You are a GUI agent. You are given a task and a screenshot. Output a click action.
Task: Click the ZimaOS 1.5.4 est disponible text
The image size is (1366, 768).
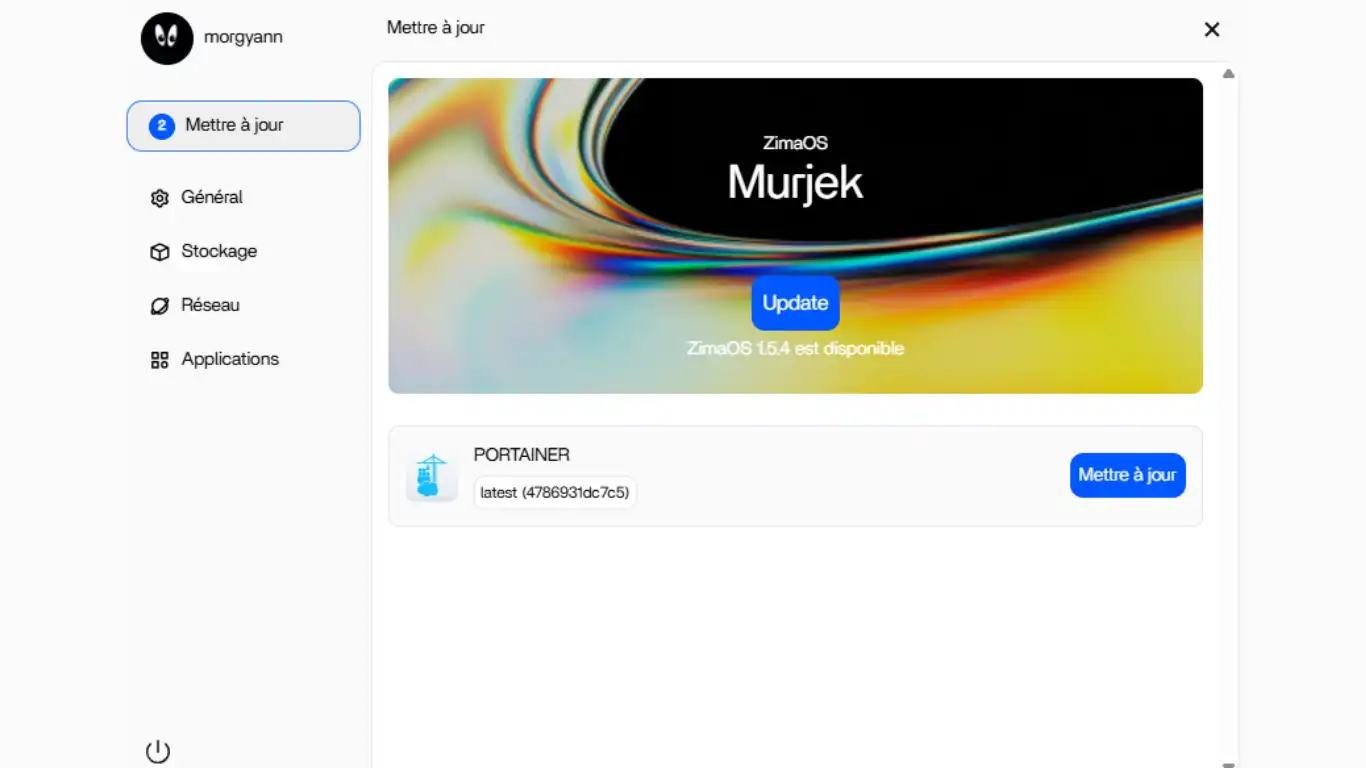pyautogui.click(x=795, y=348)
